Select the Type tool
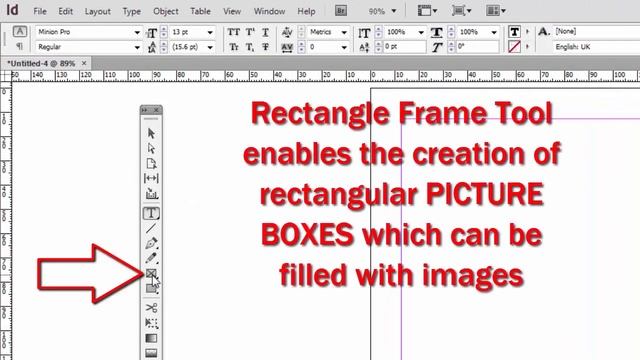 click(x=151, y=213)
